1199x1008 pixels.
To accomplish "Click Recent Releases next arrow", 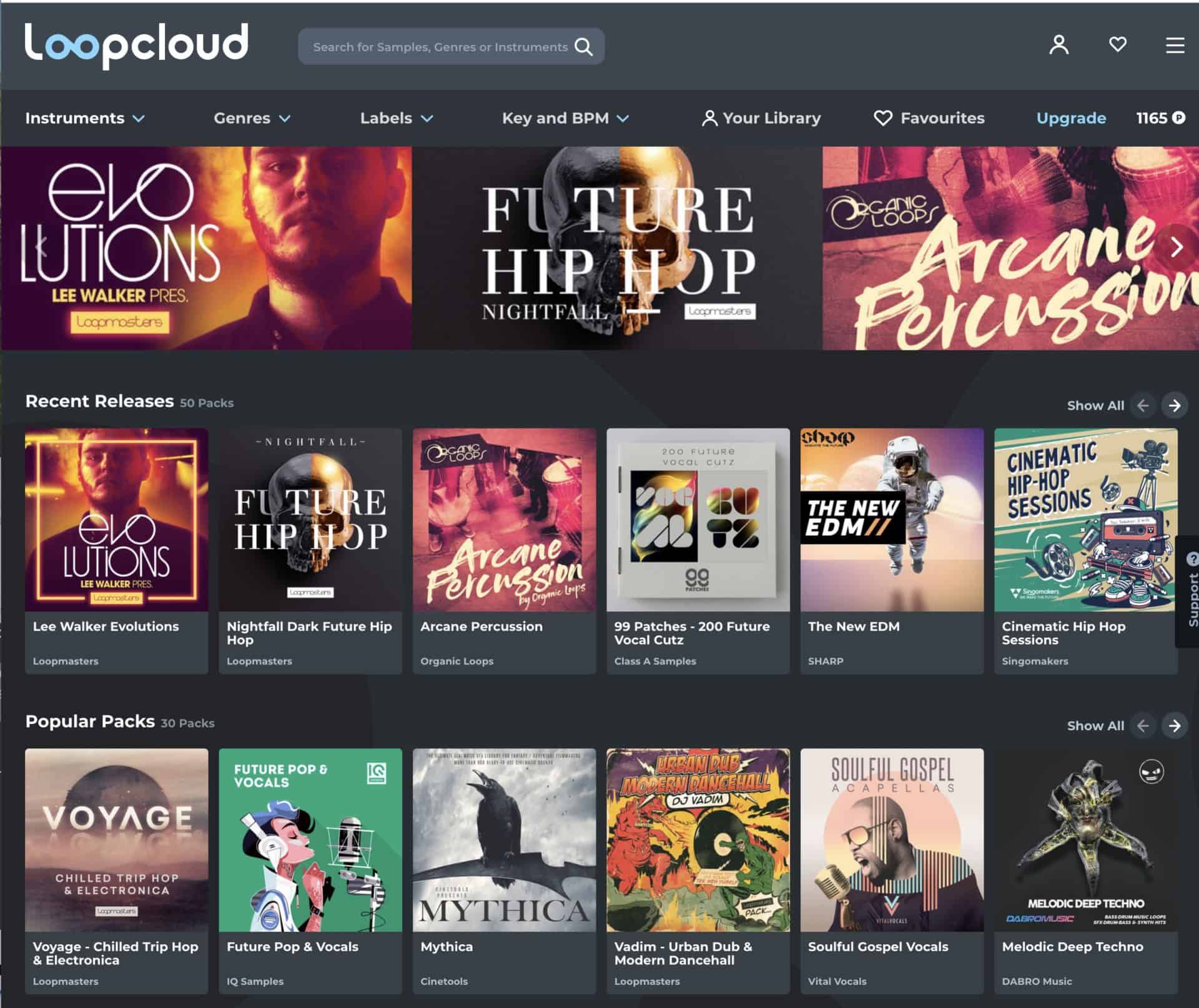I will pos(1175,405).
